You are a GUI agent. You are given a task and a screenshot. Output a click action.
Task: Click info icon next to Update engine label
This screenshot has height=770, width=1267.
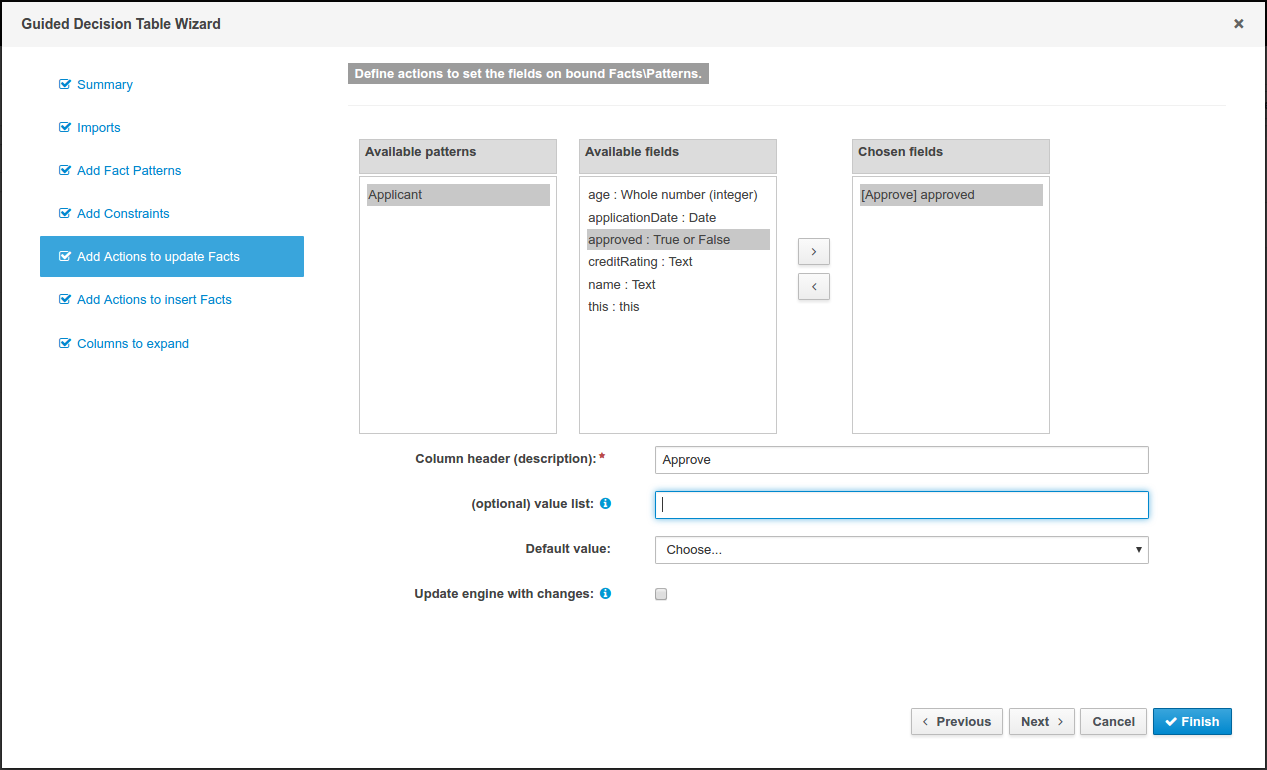[x=605, y=594]
